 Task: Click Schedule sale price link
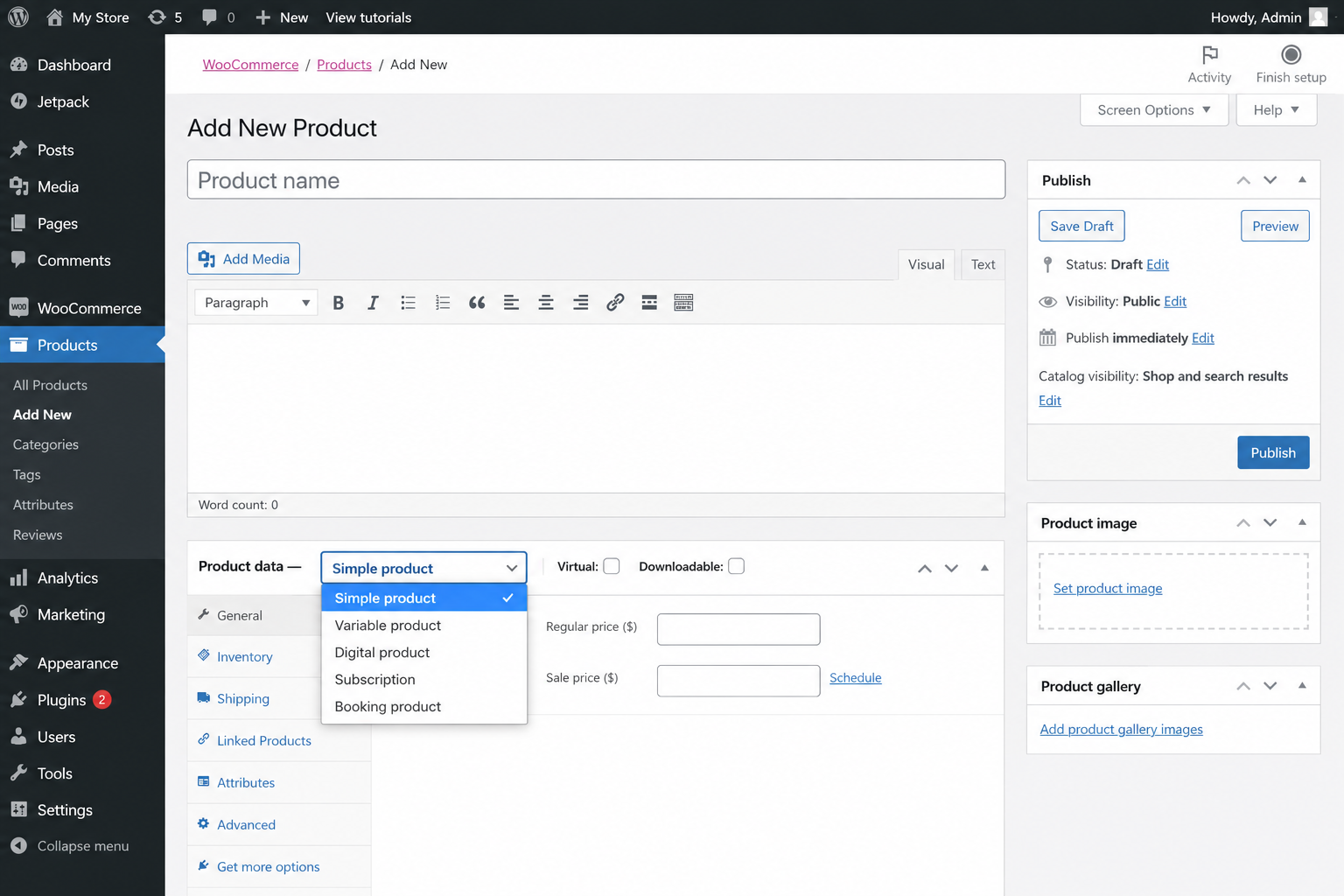point(855,677)
